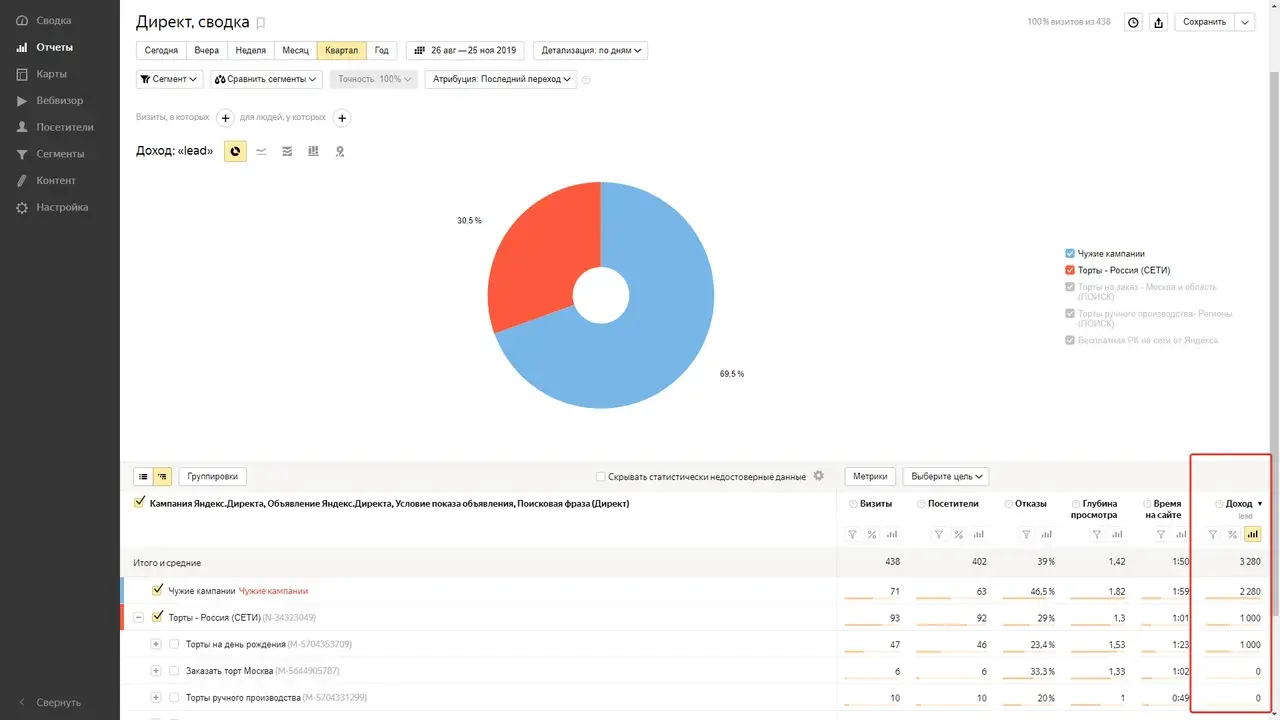Toggle bar chart icon under Доход column
The width and height of the screenshot is (1280, 720).
click(x=1252, y=534)
